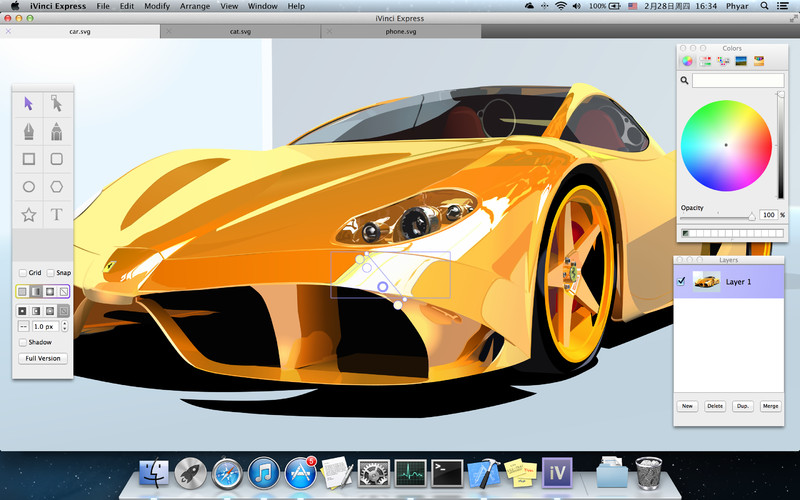Open the Spotlight search icon
The image size is (800, 500).
(764, 6)
